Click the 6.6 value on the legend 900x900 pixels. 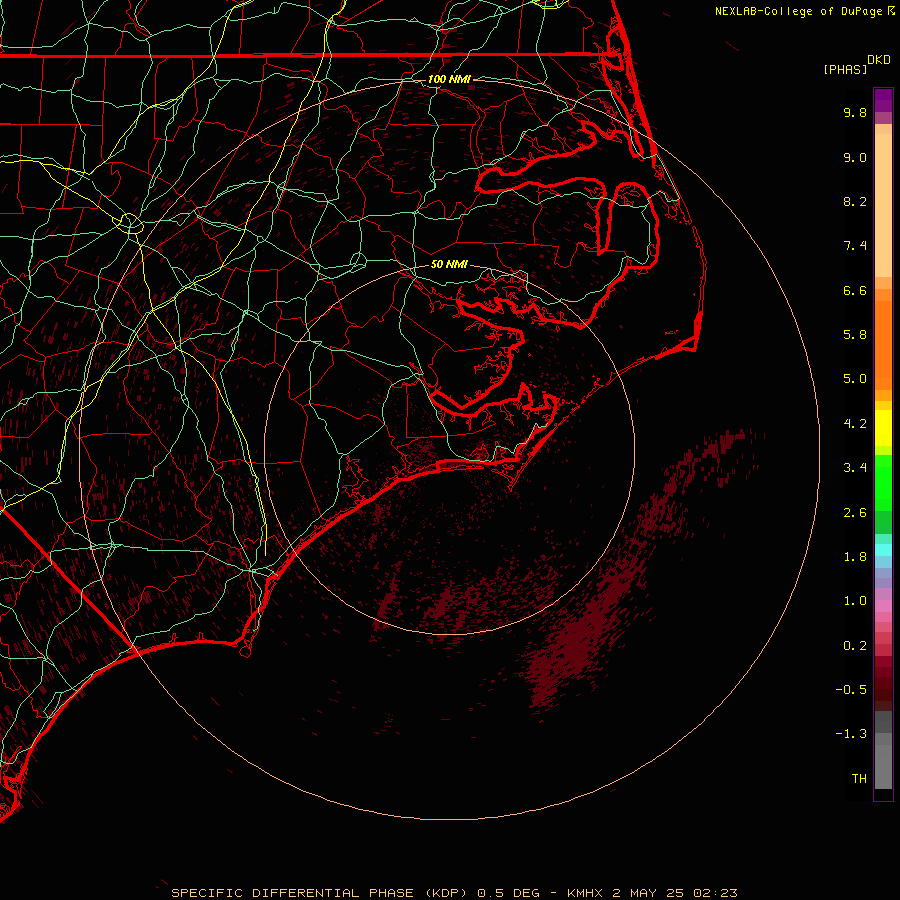(x=855, y=290)
